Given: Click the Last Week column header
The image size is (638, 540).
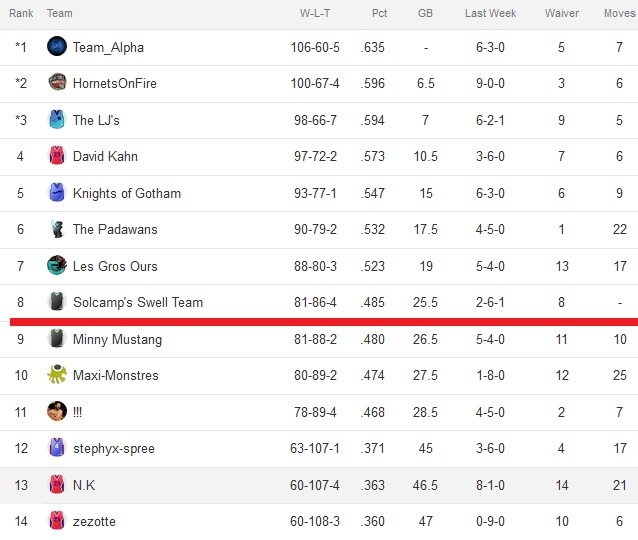Looking at the screenshot, I should 490,13.
